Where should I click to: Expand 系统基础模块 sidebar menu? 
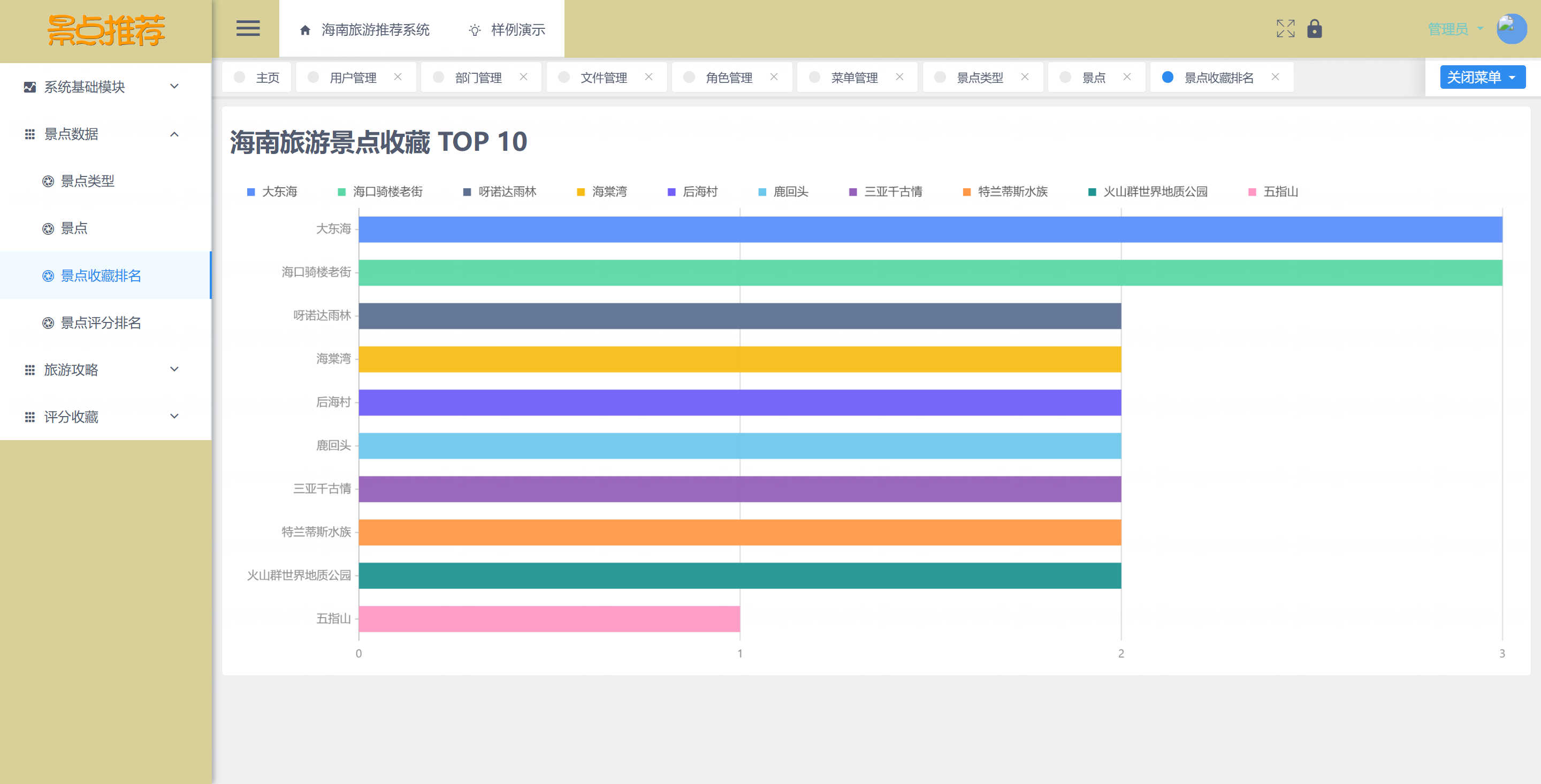[102, 87]
